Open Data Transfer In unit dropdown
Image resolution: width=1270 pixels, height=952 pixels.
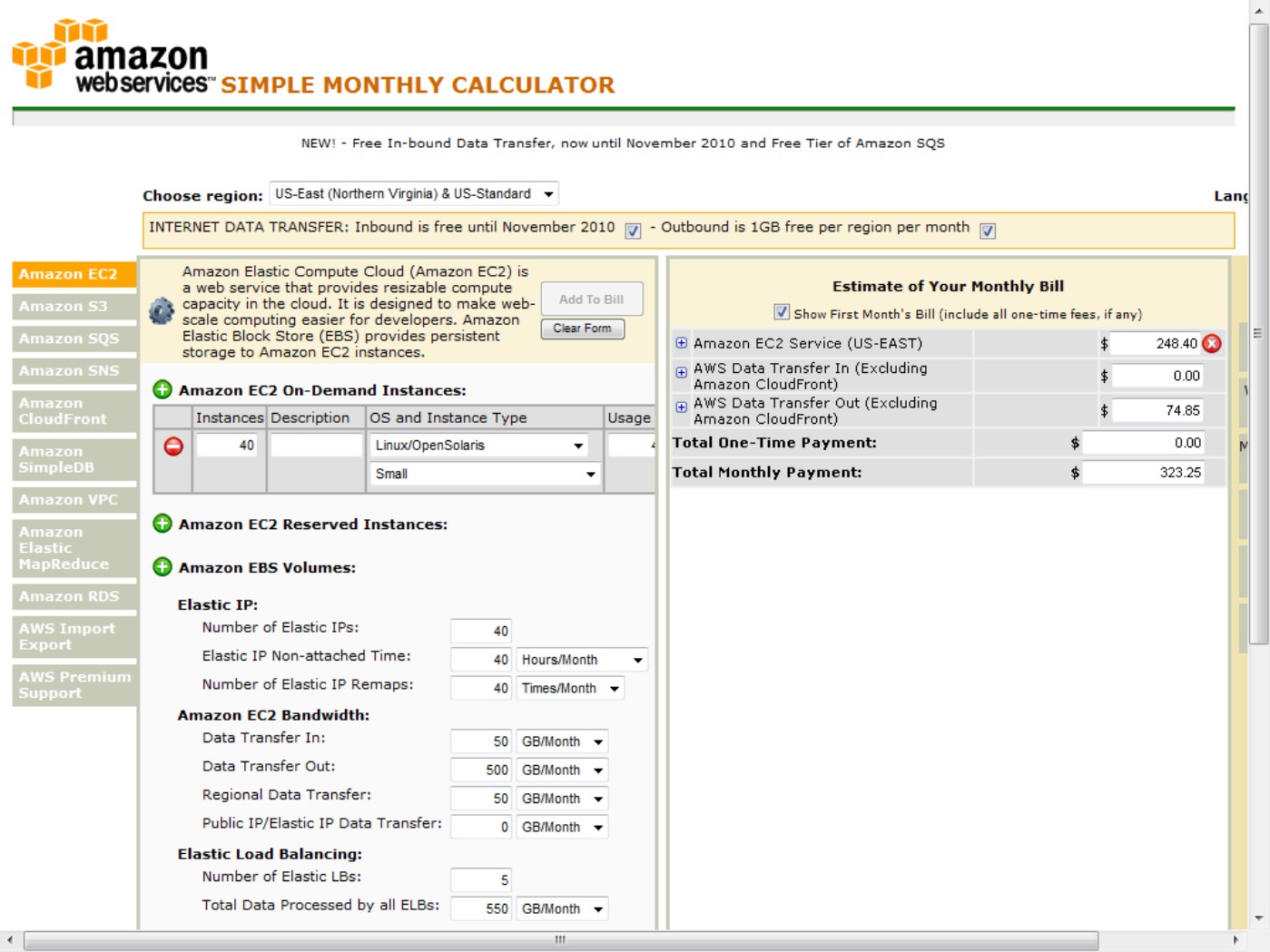tap(562, 741)
